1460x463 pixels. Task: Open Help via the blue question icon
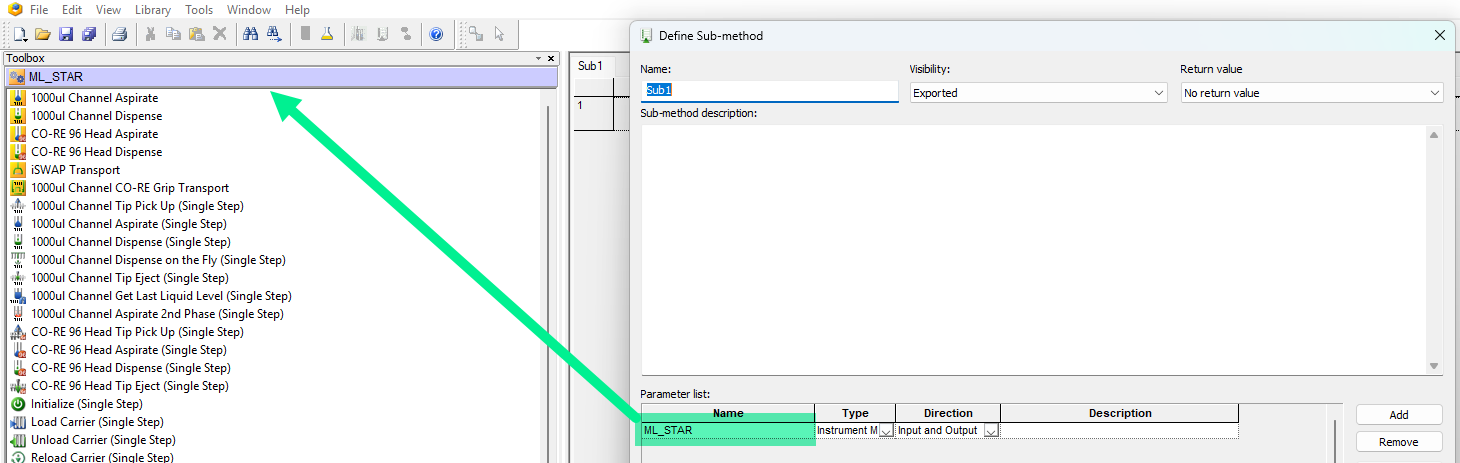pyautogui.click(x=436, y=34)
